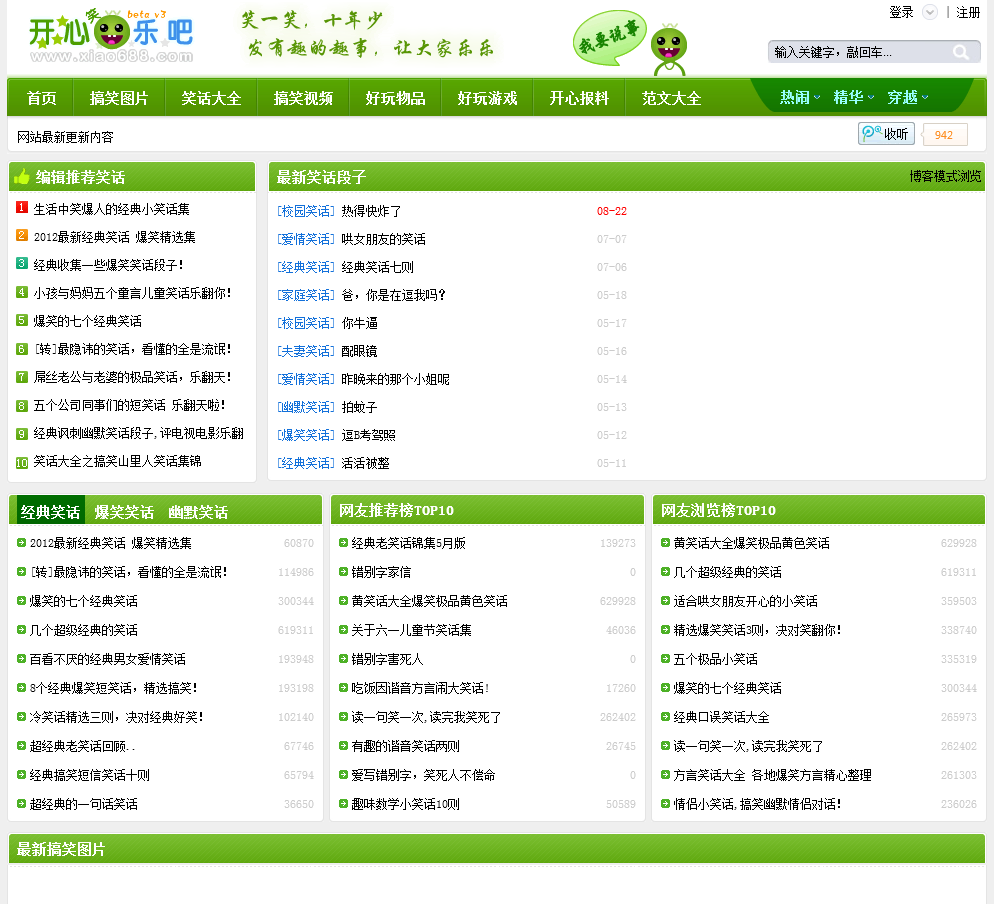Open recommended 小孩与妈妈五个童言儿童笑话乐翻你!

tap(132, 293)
